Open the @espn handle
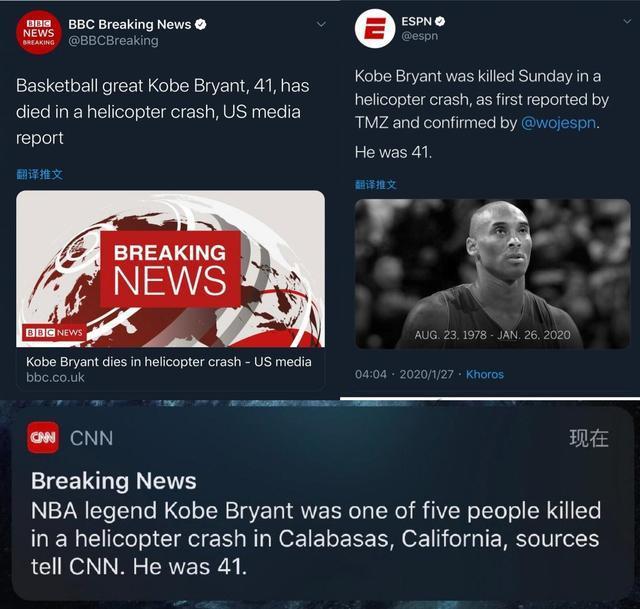Screen dimensions: 640x609 [420, 36]
